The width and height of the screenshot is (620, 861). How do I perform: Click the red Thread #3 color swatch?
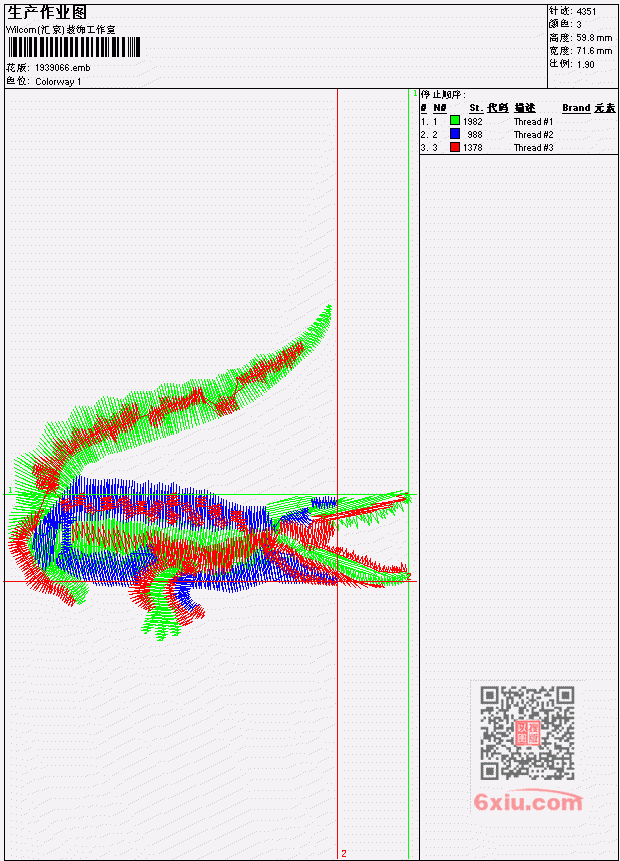(x=455, y=147)
